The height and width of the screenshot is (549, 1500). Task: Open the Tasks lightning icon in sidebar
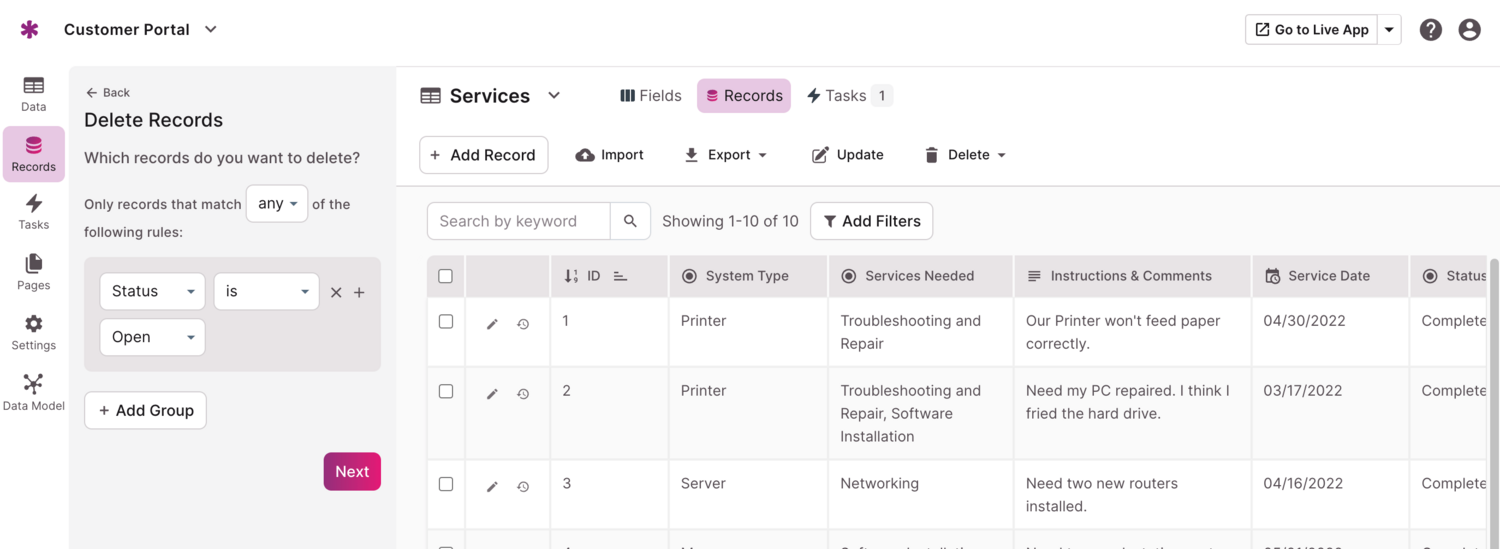coord(33,212)
